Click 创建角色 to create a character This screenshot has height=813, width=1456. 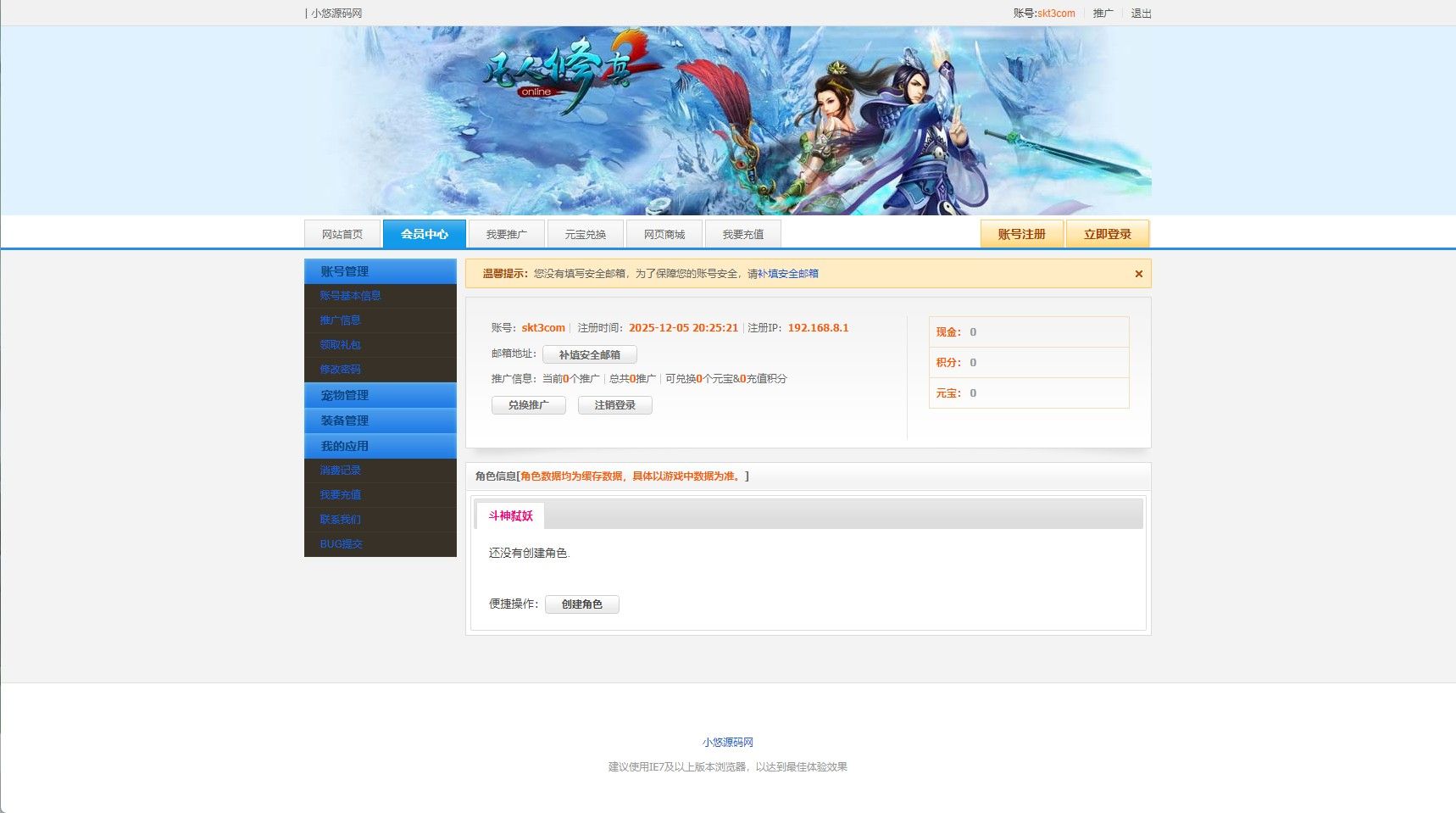[x=582, y=604]
